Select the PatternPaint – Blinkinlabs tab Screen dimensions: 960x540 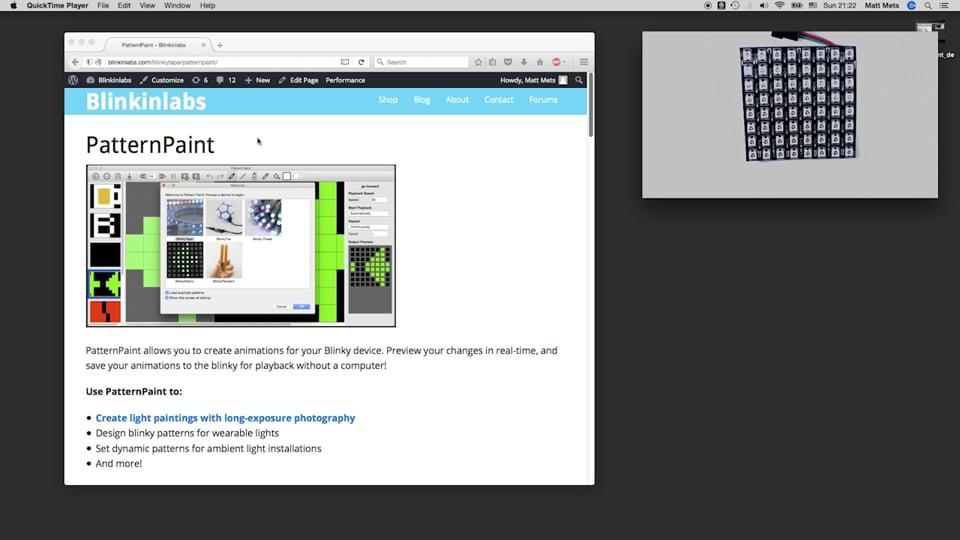[157, 45]
